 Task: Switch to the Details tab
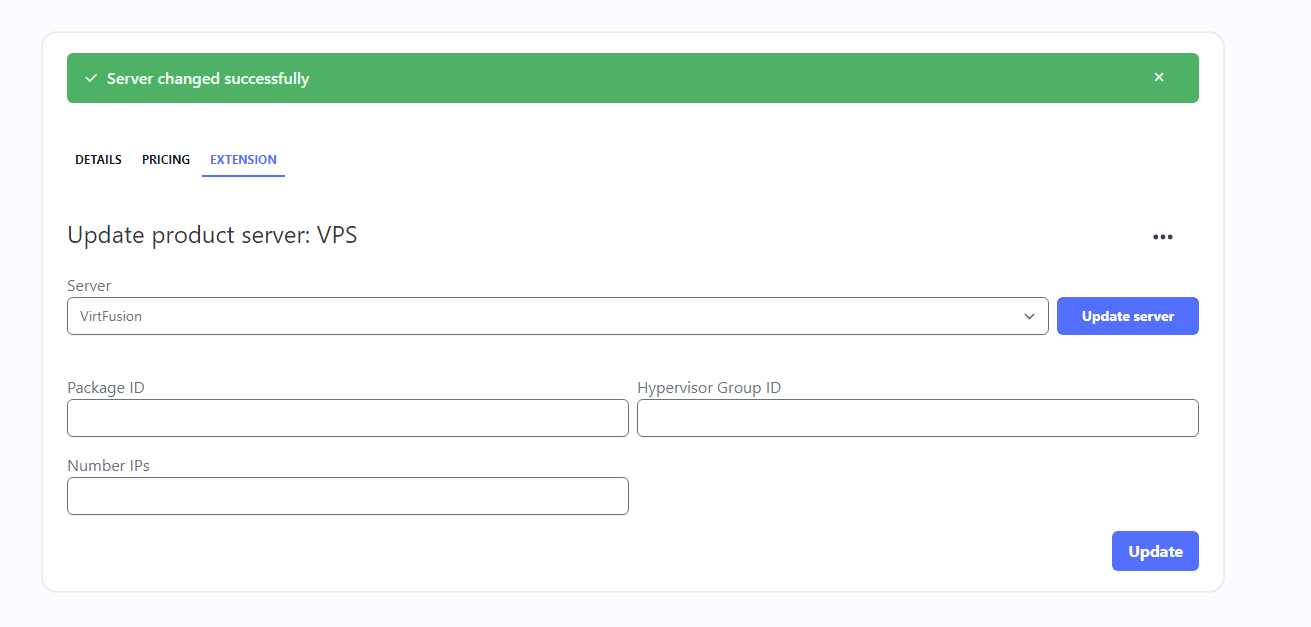pyautogui.click(x=98, y=159)
